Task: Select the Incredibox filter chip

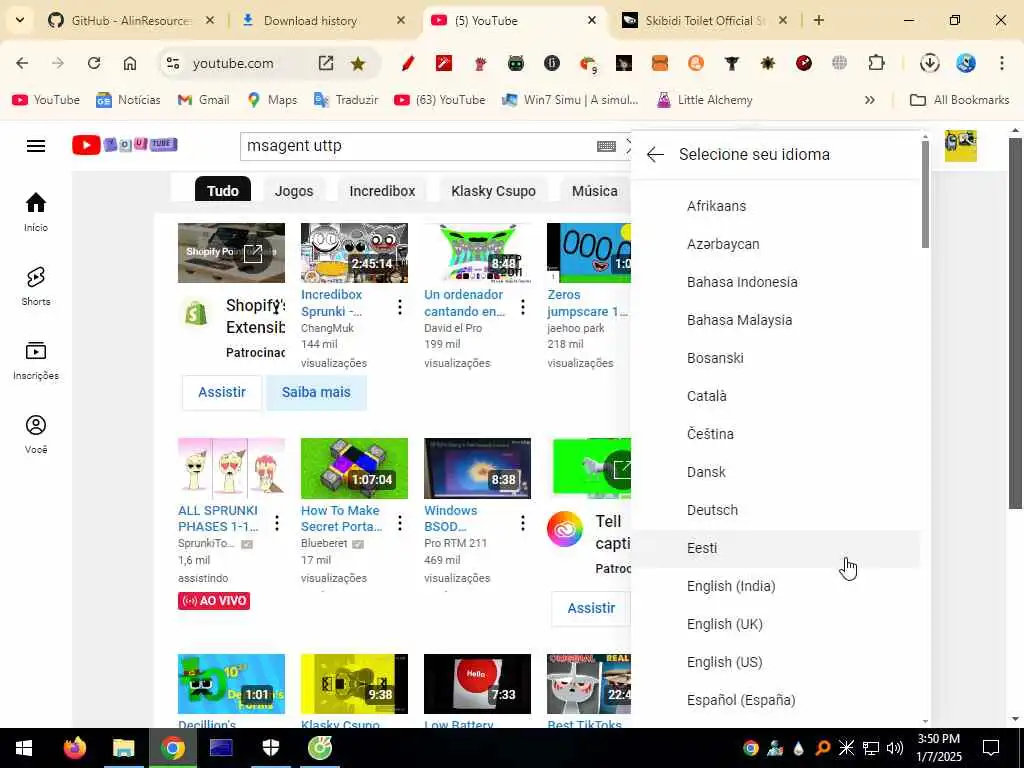Action: tap(382, 191)
